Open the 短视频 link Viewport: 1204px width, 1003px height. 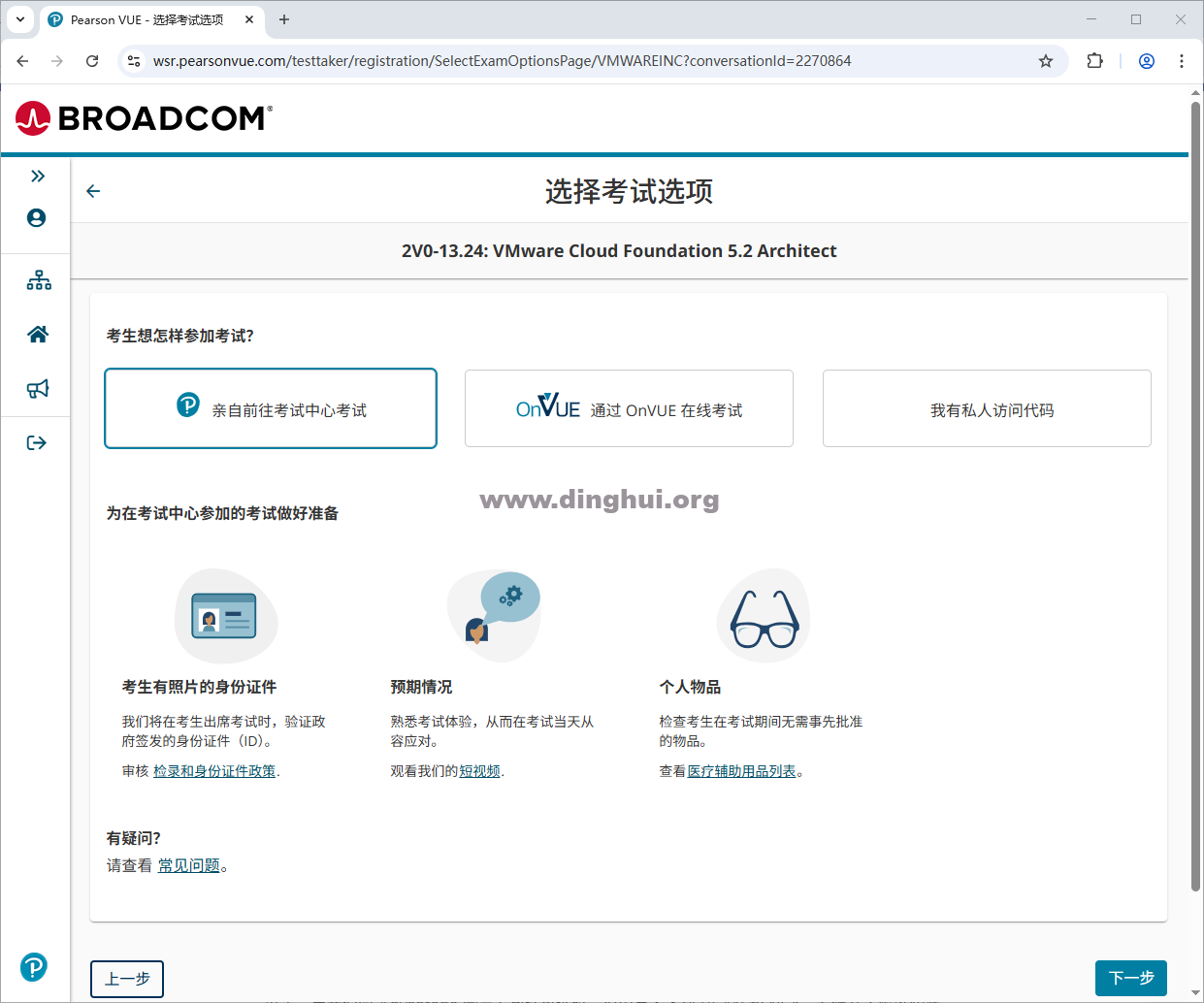tap(480, 771)
